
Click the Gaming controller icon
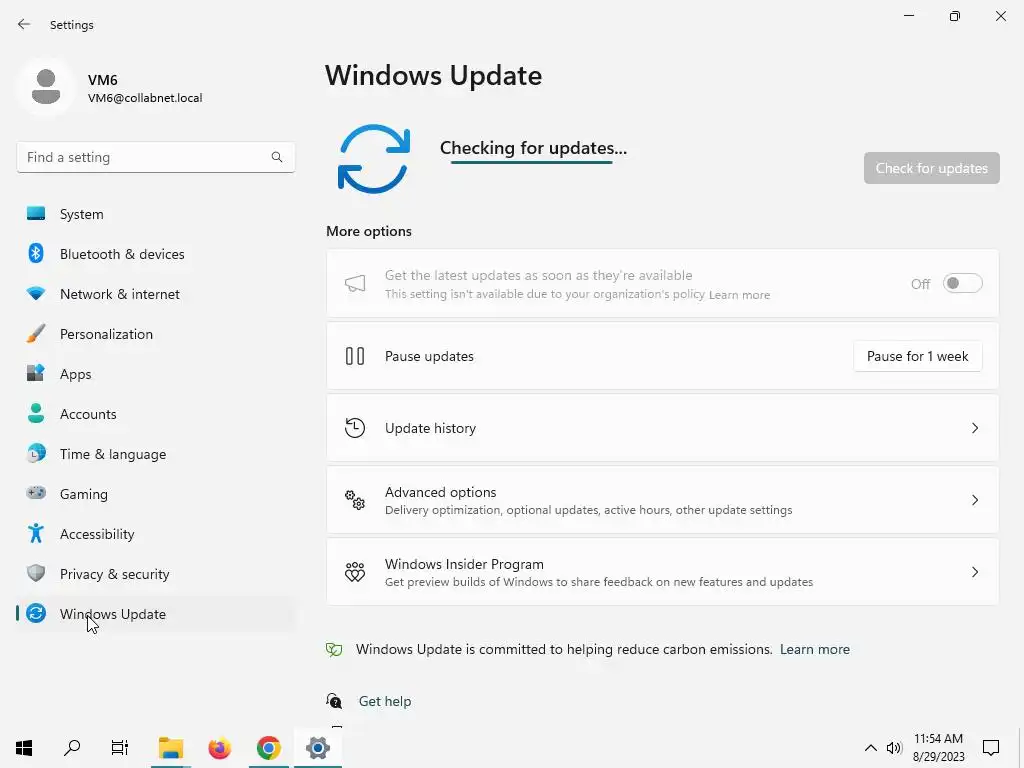coord(36,493)
